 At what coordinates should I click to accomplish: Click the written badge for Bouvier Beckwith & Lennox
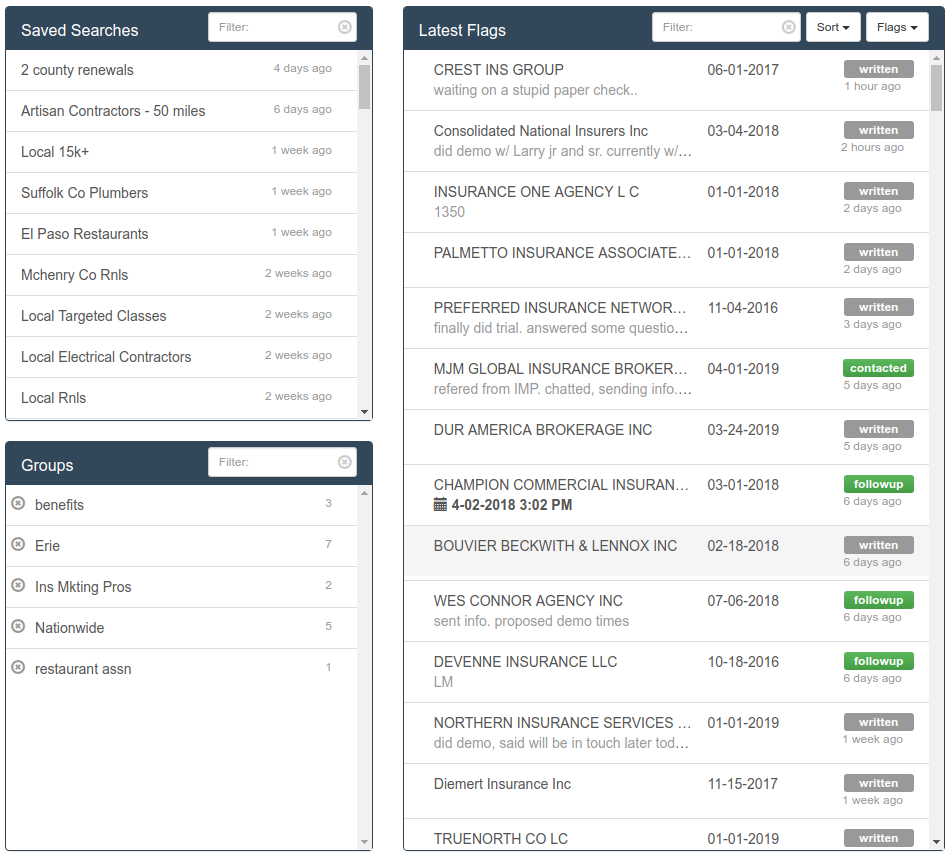(x=878, y=545)
